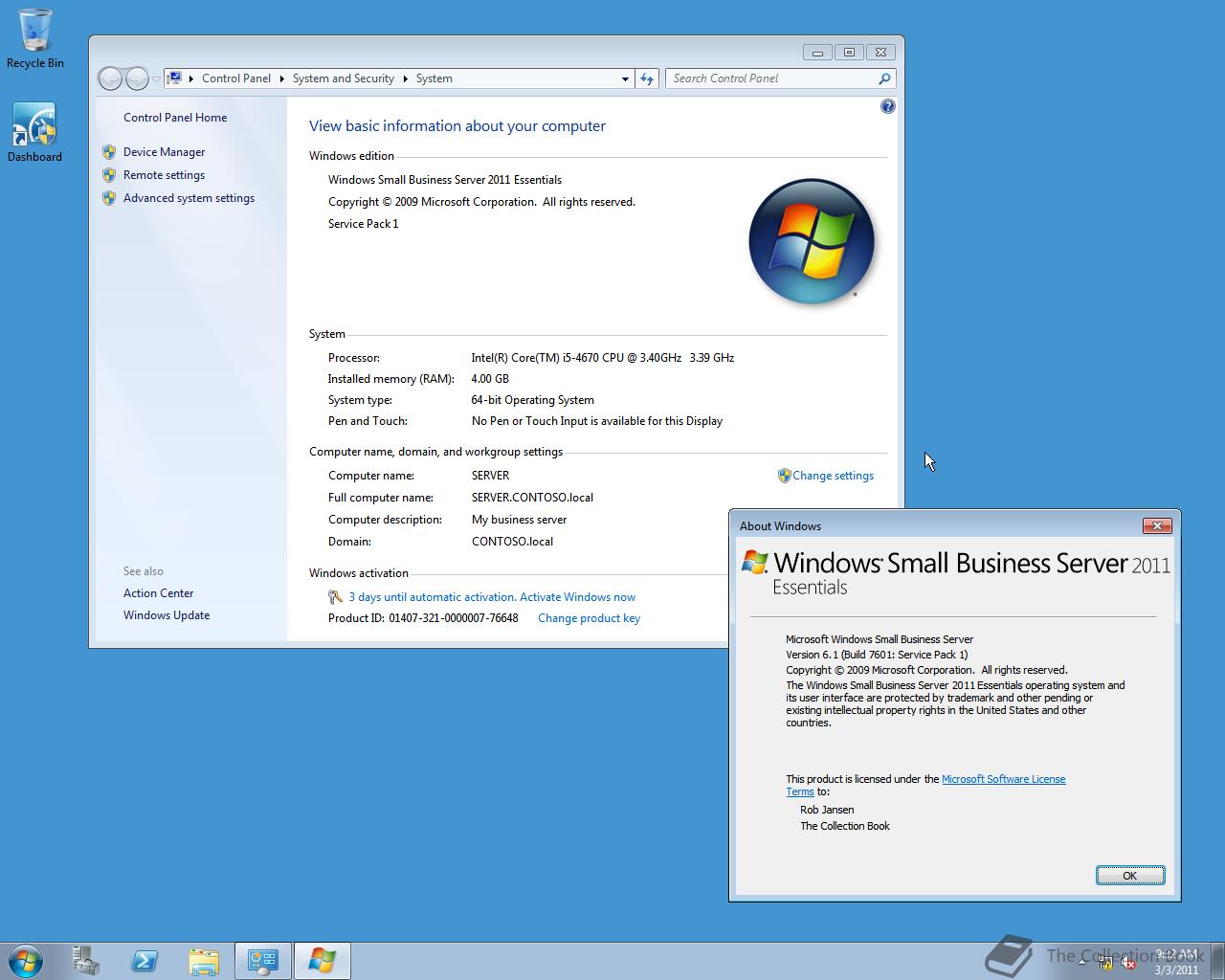Click the Change product key link
This screenshot has height=980, width=1225.
589,618
